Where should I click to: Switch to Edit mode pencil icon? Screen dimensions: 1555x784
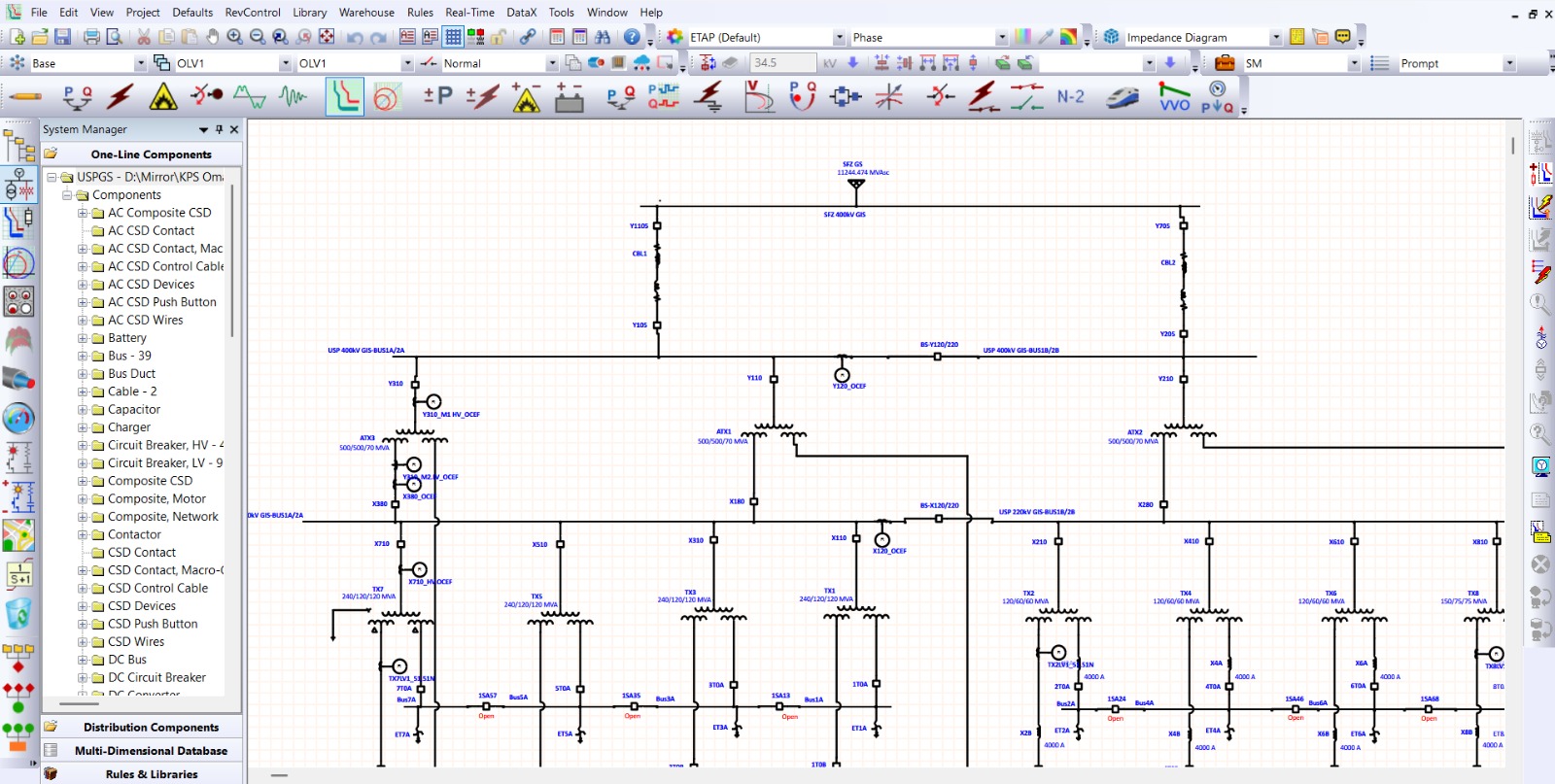tap(25, 97)
